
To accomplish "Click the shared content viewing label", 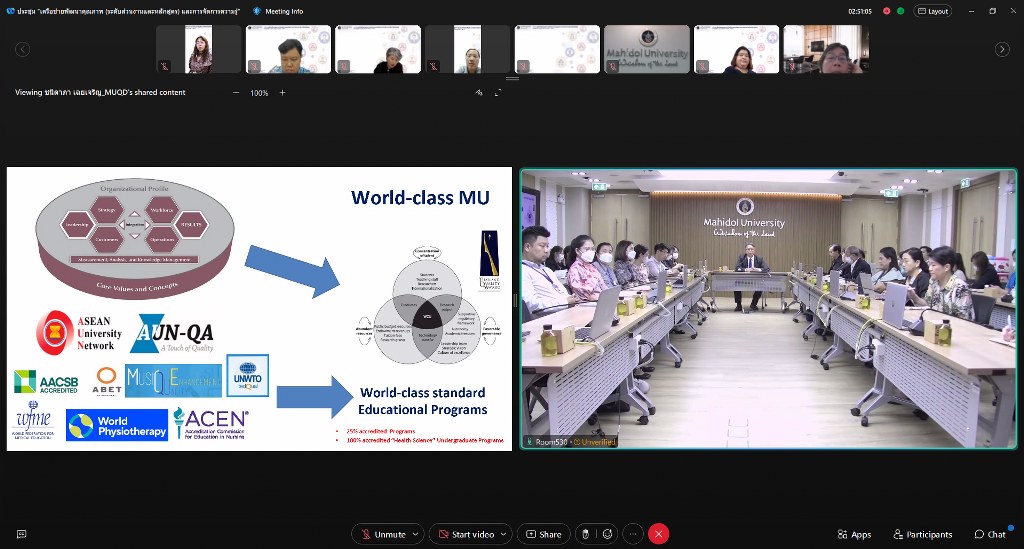I will (x=100, y=93).
